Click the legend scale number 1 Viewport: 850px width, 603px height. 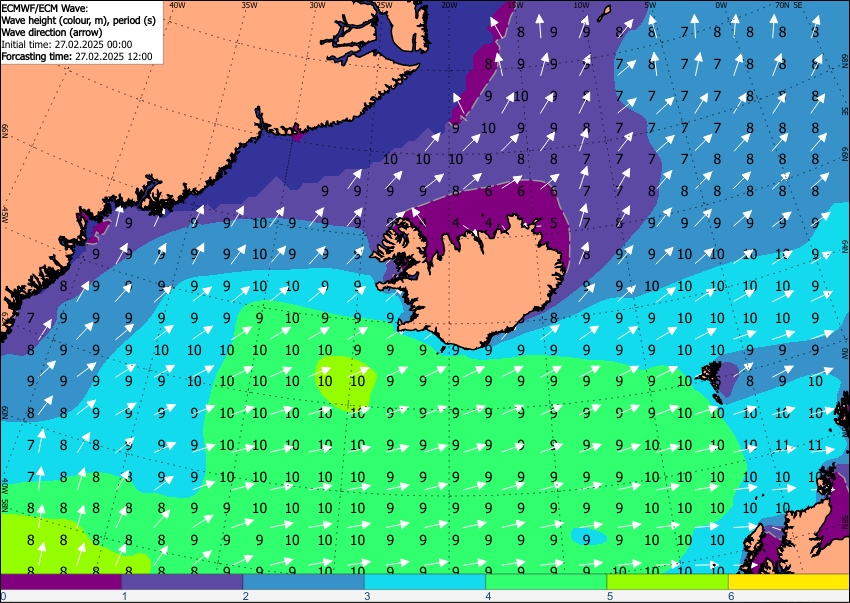[x=124, y=596]
